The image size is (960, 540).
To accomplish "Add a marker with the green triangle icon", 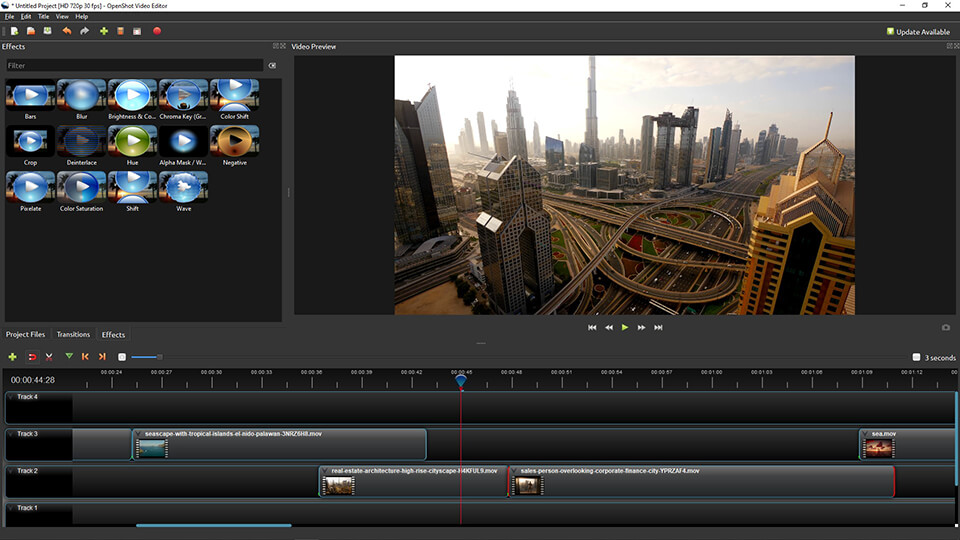I will pos(69,357).
